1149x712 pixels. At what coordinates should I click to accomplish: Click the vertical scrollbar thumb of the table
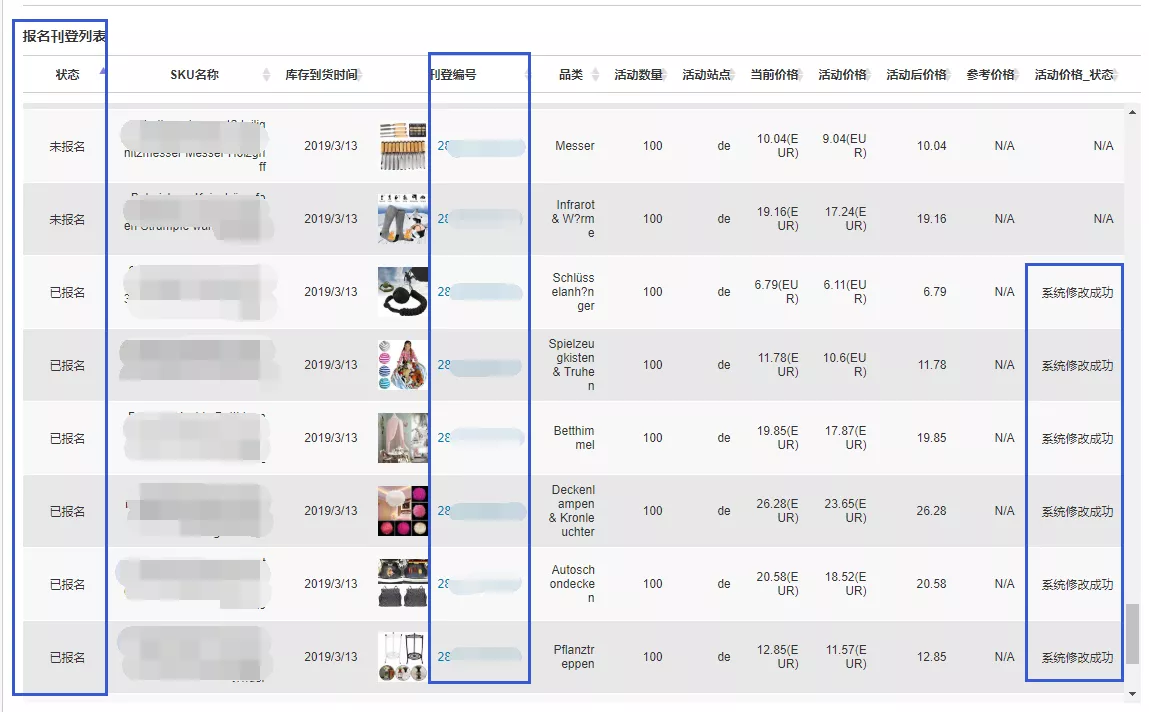(x=1132, y=634)
